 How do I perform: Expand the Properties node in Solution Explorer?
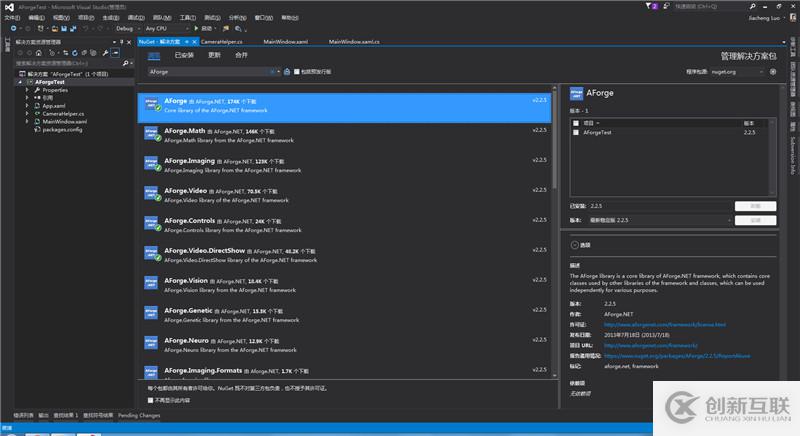click(28, 90)
